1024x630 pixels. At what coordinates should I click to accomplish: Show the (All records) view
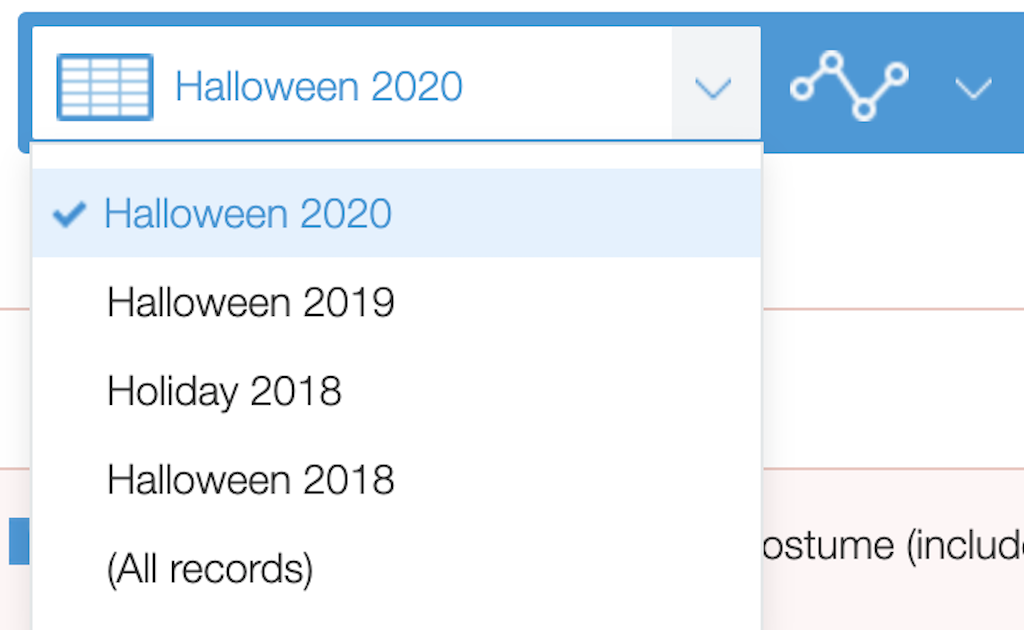coord(209,568)
